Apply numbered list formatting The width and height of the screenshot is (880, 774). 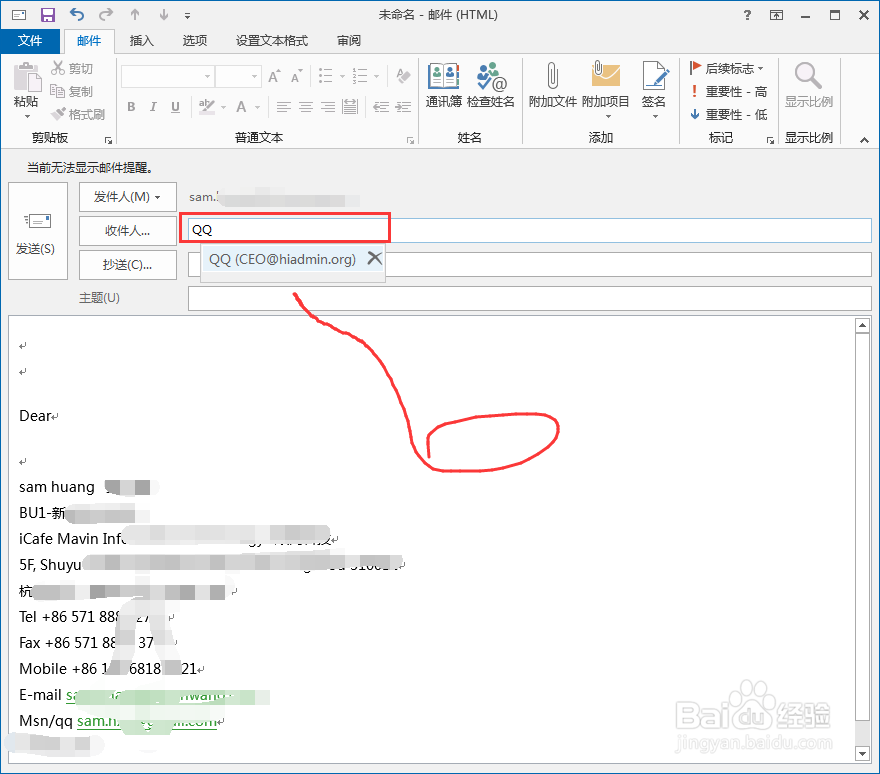(360, 76)
